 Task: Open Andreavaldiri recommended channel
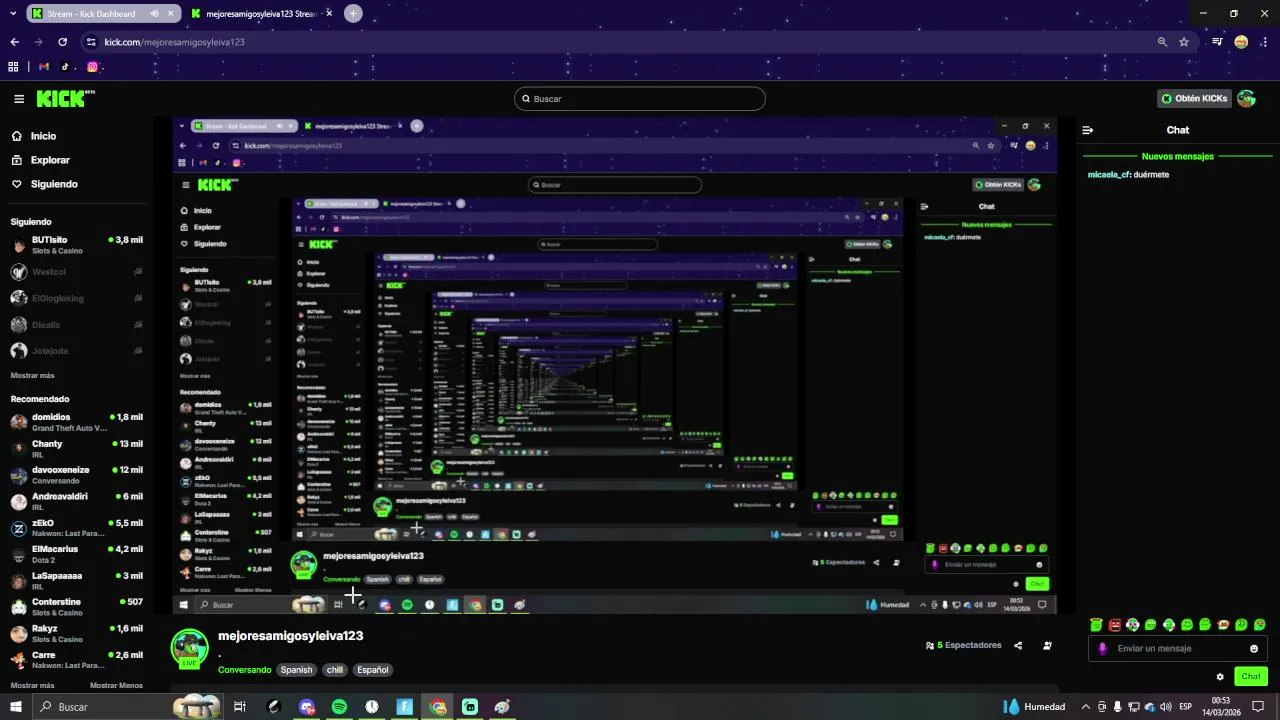pyautogui.click(x=76, y=501)
